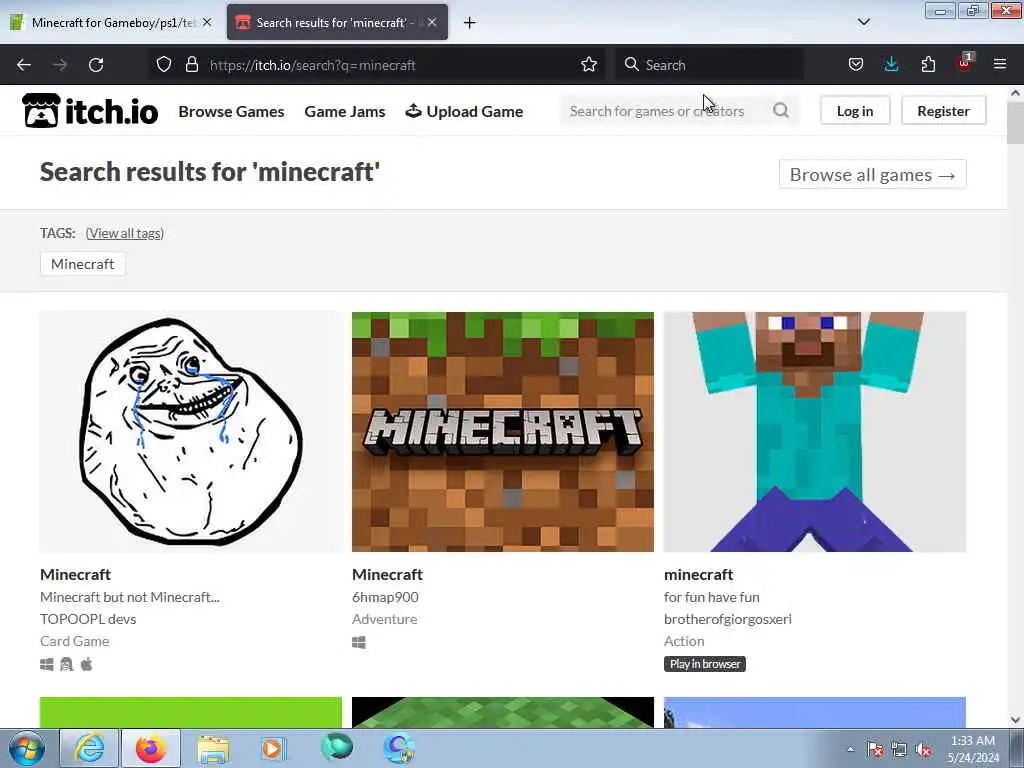Focus the search games or creators field
The width and height of the screenshot is (1024, 768).
666,111
